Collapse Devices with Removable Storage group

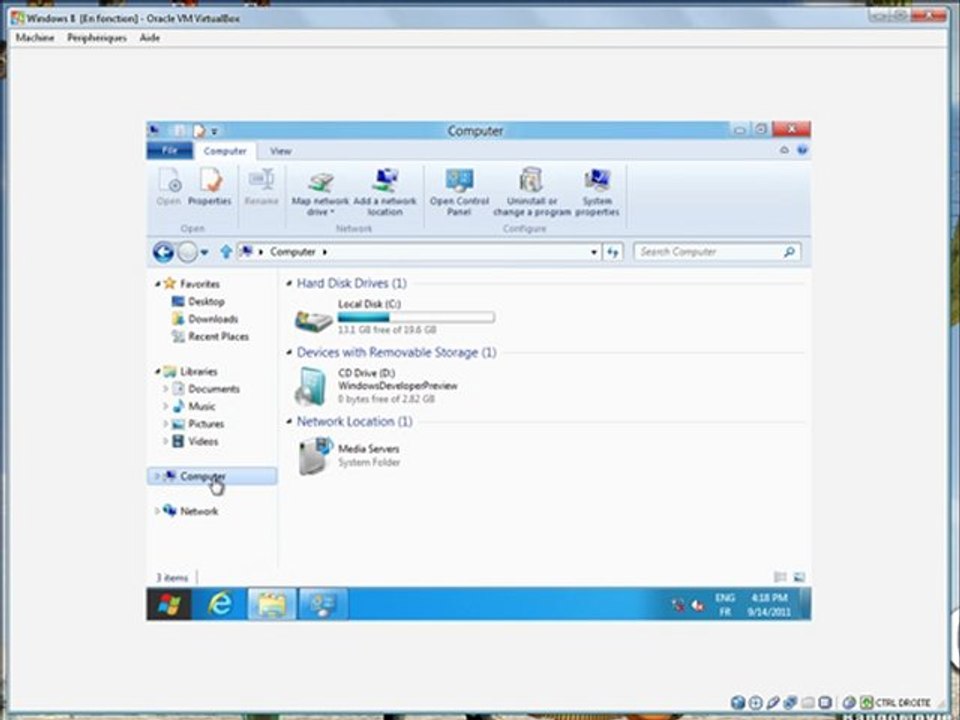point(289,353)
